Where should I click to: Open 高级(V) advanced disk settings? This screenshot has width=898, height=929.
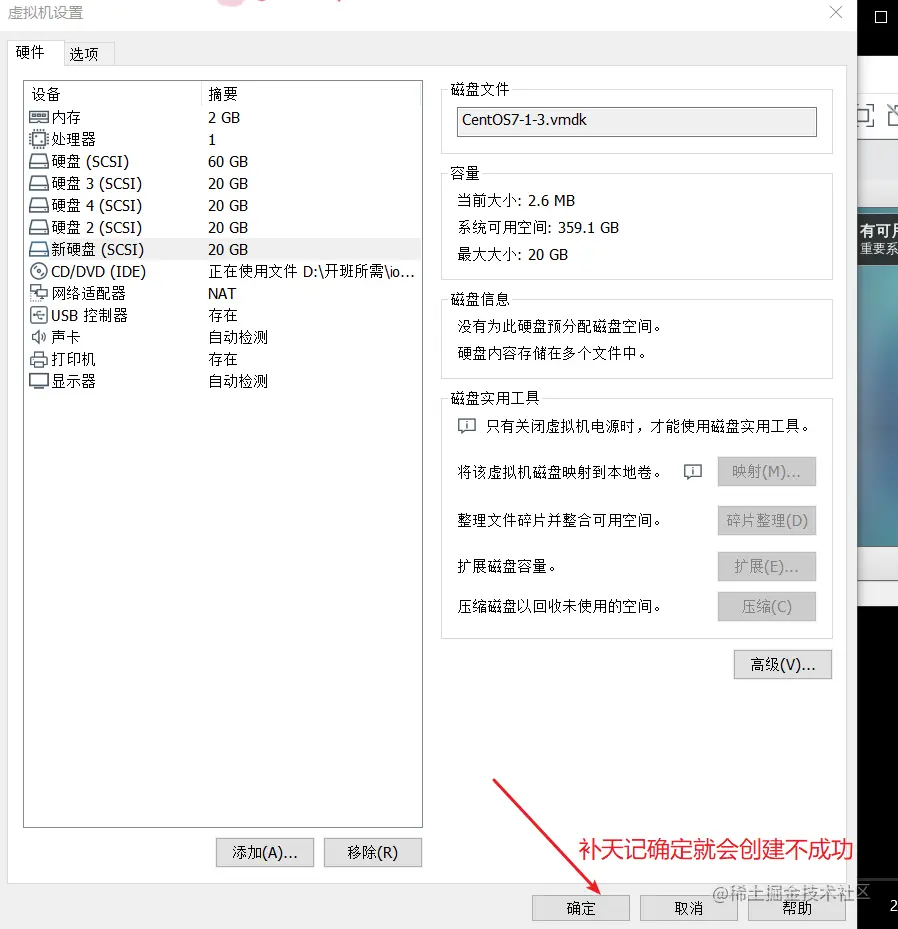(x=782, y=664)
